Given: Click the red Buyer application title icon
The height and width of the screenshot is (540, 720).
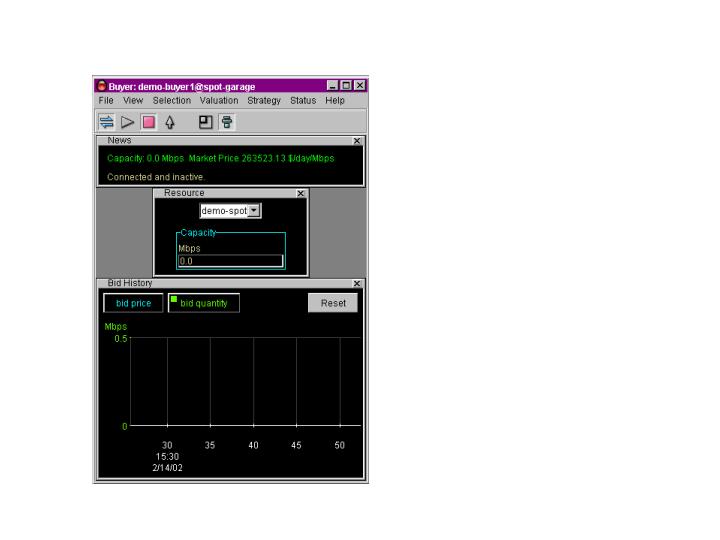Looking at the screenshot, I should click(101, 86).
